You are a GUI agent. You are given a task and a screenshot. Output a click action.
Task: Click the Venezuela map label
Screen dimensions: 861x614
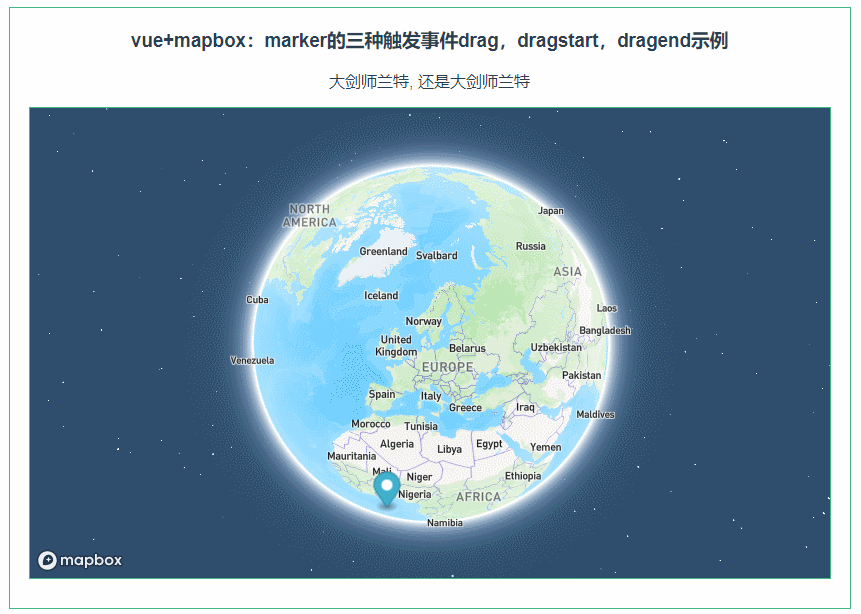pyautogui.click(x=252, y=361)
